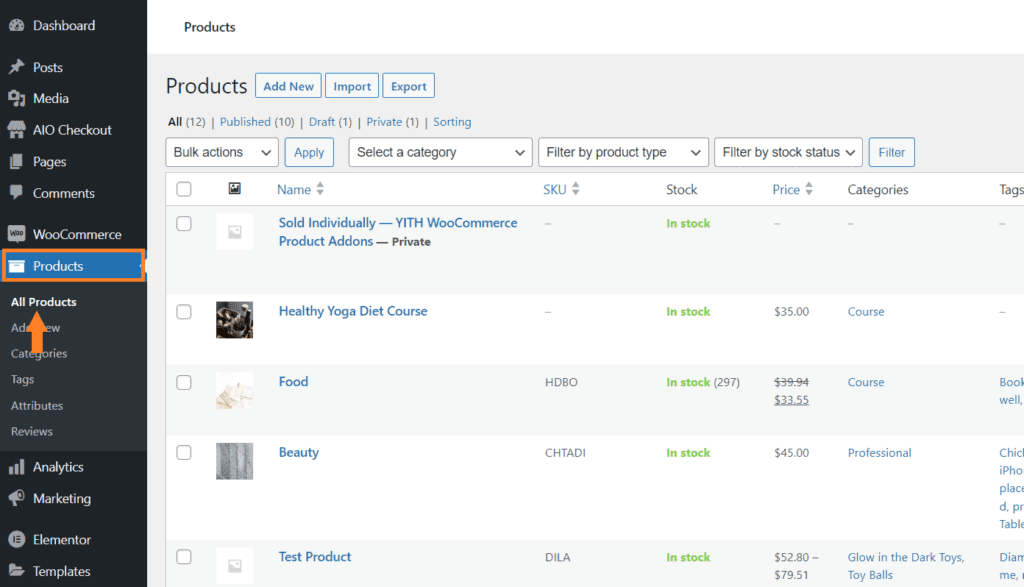Click the Add New product button
Viewport: 1024px width, 587px height.
(288, 85)
